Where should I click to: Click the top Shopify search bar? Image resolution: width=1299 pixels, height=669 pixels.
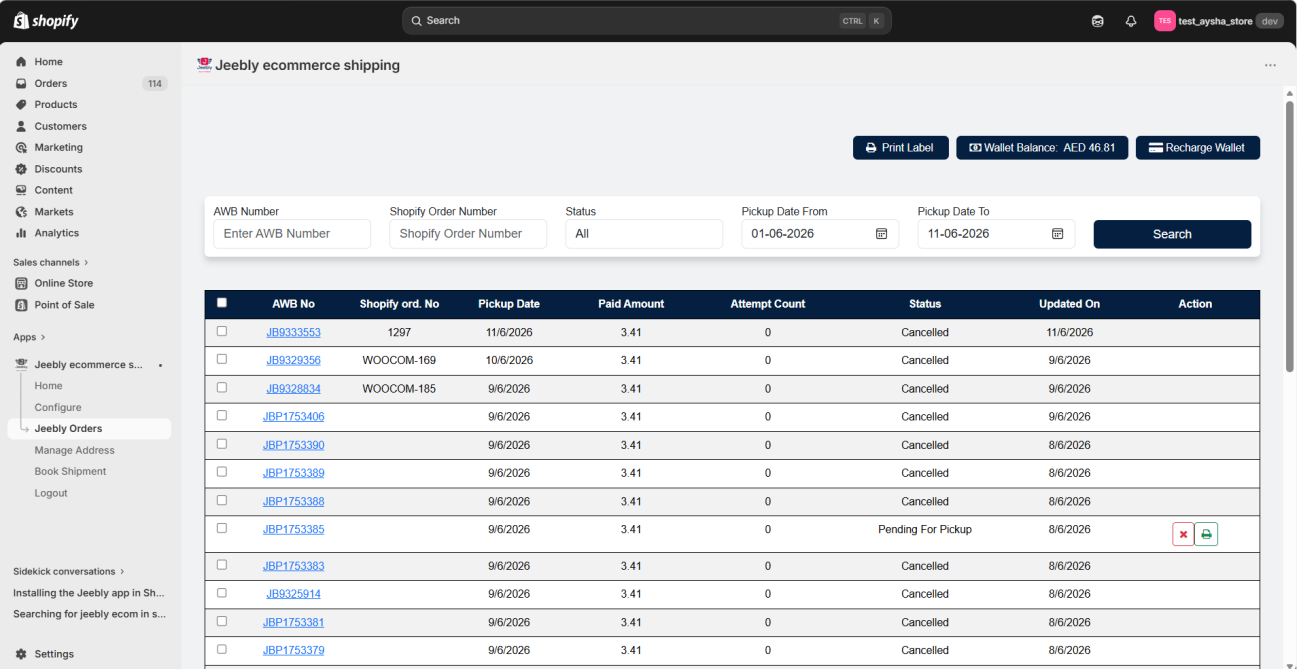[647, 21]
